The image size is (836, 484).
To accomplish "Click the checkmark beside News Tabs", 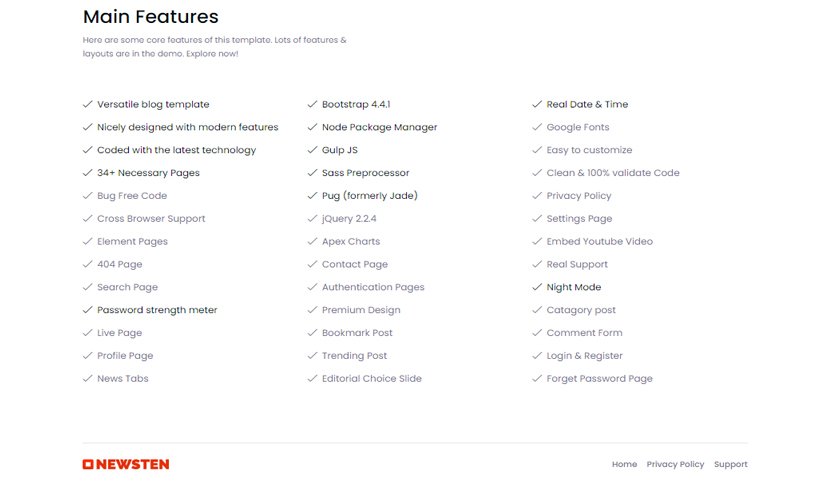I will [x=88, y=378].
